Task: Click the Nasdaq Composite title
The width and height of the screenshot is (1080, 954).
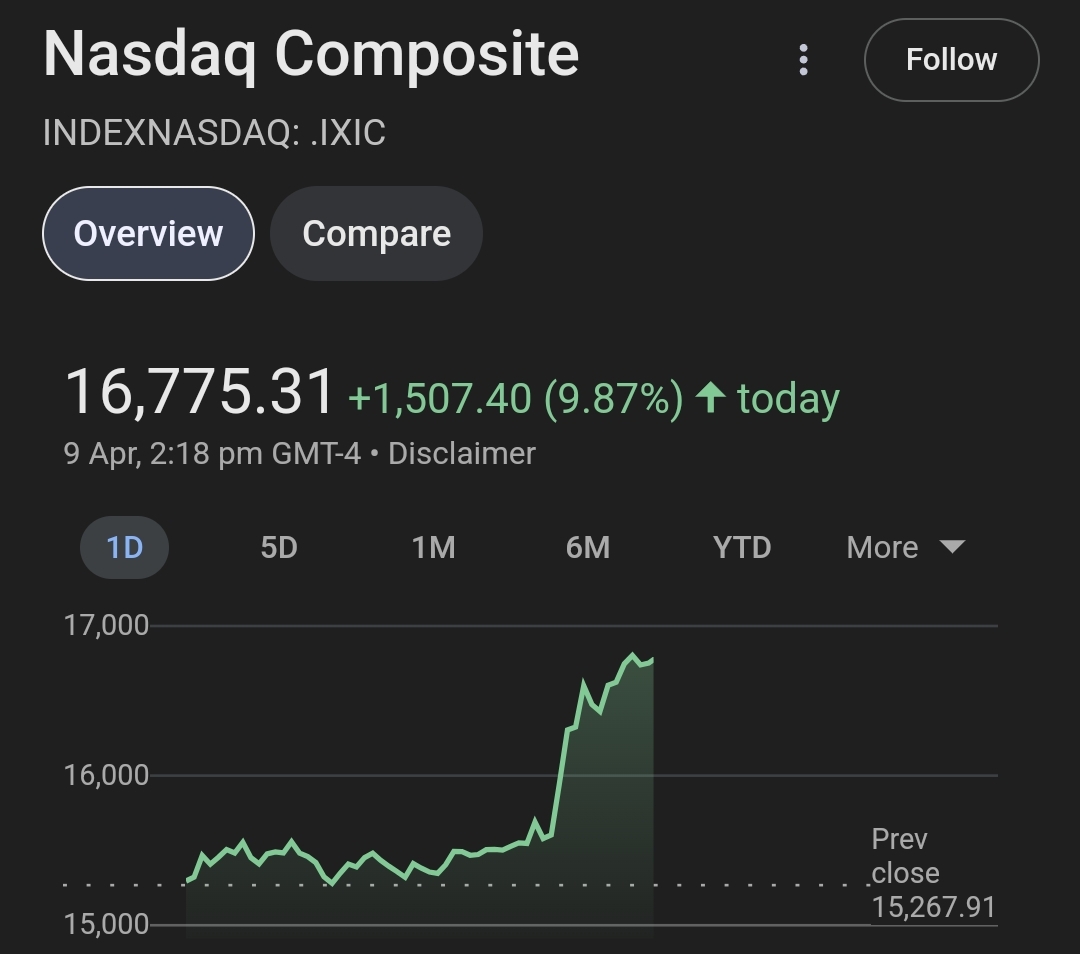Action: click(311, 54)
